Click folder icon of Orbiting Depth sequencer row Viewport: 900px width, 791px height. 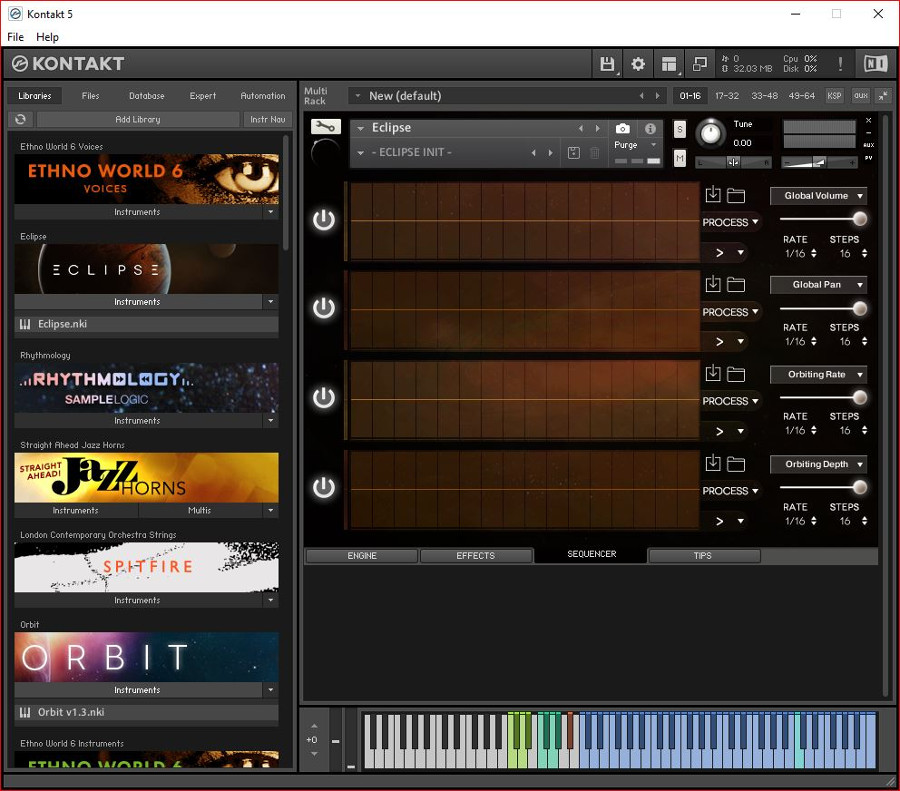[736, 464]
